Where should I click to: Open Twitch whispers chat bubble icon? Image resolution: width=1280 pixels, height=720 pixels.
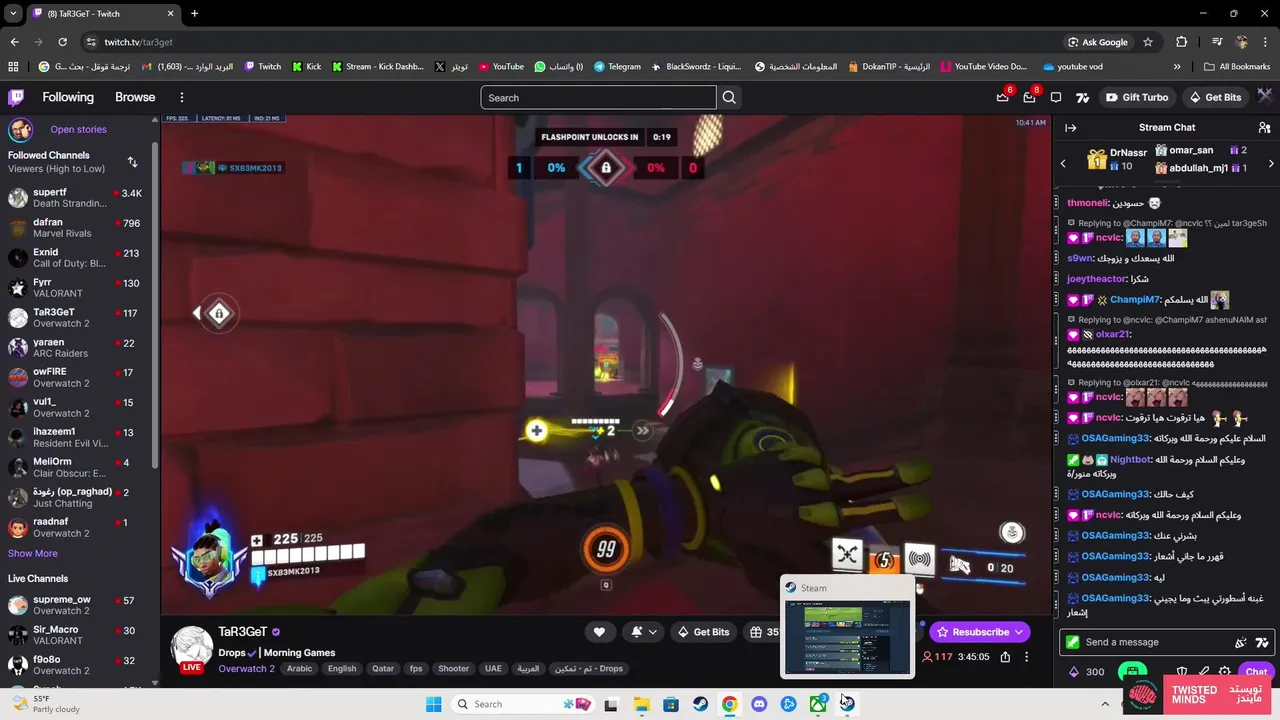pos(1056,97)
